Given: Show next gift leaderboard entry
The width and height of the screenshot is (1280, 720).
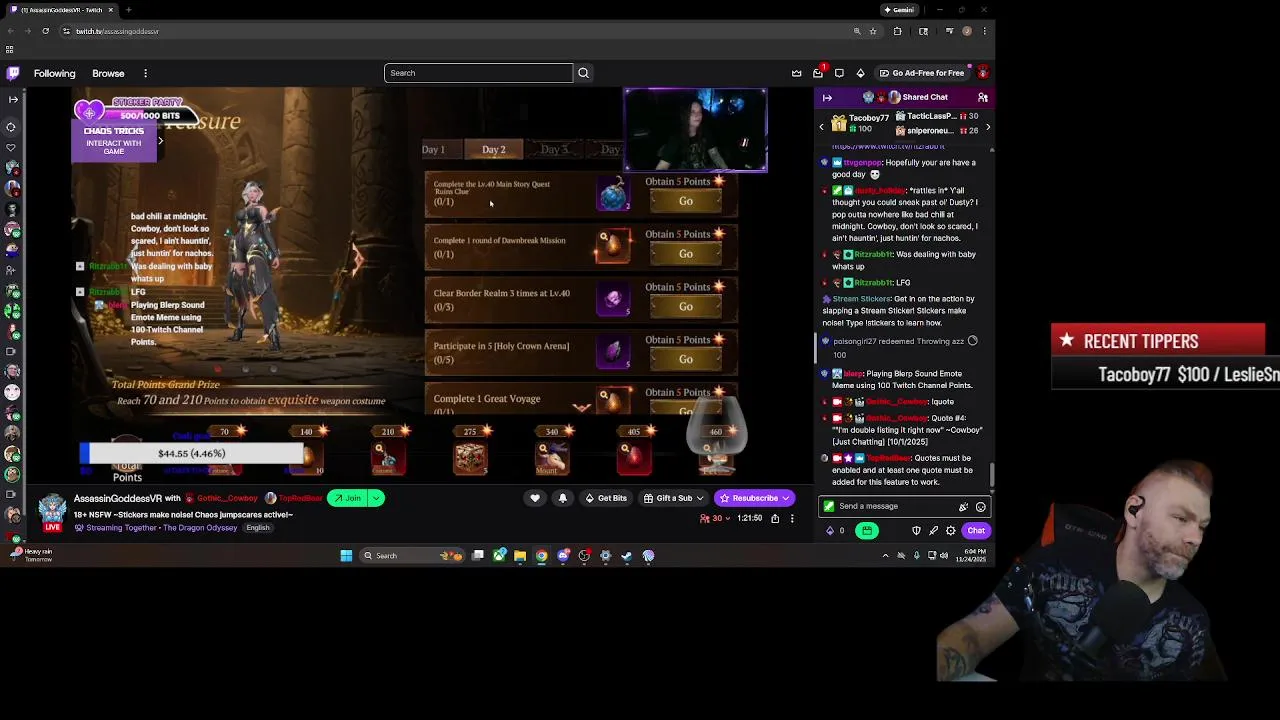Looking at the screenshot, I should tap(988, 127).
